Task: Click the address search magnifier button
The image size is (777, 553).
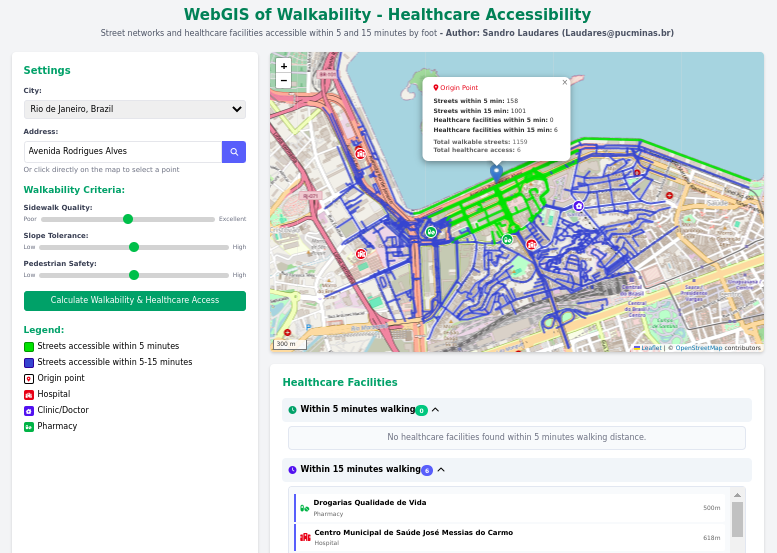Action: tap(234, 152)
